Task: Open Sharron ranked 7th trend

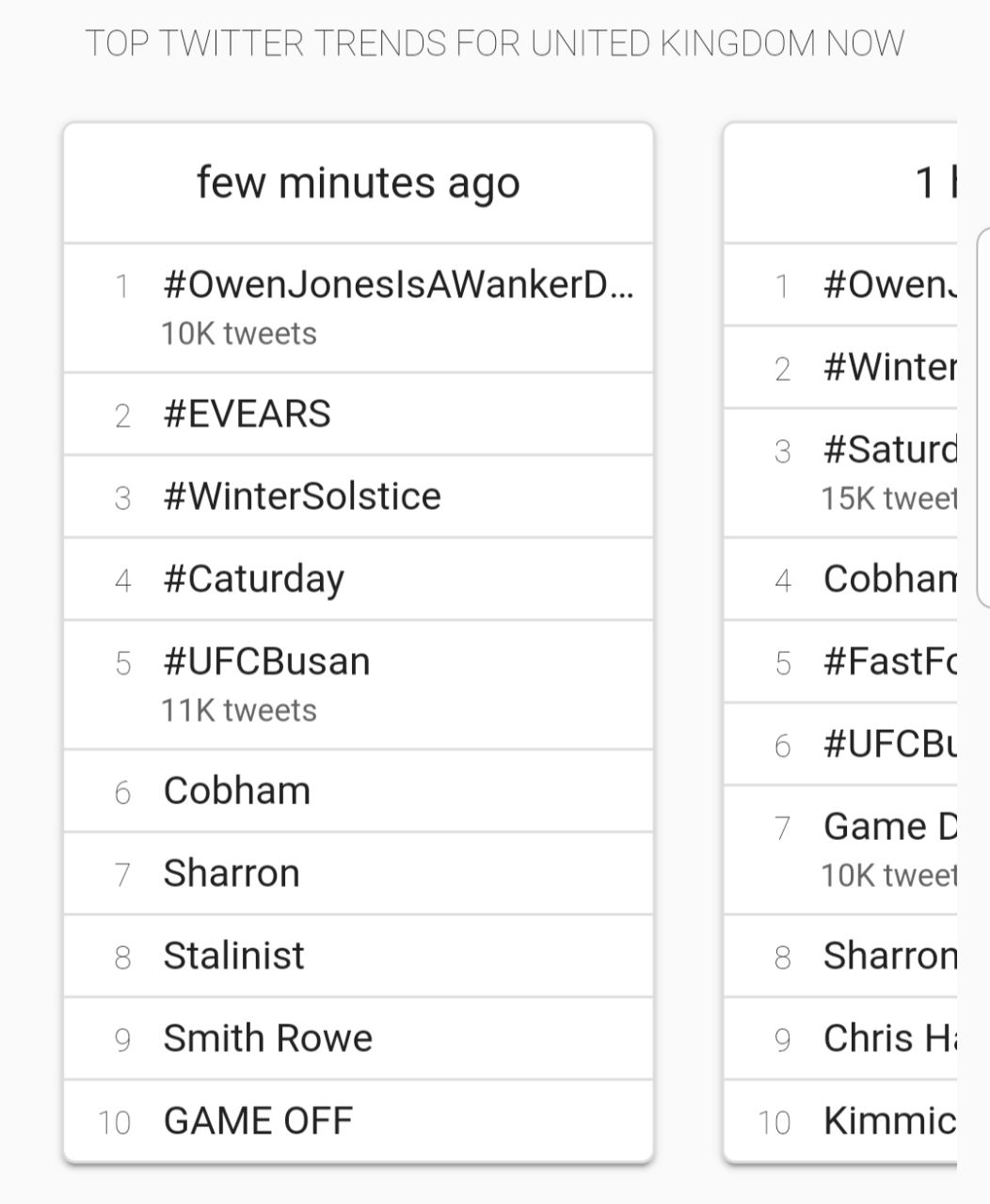Action: [232, 874]
